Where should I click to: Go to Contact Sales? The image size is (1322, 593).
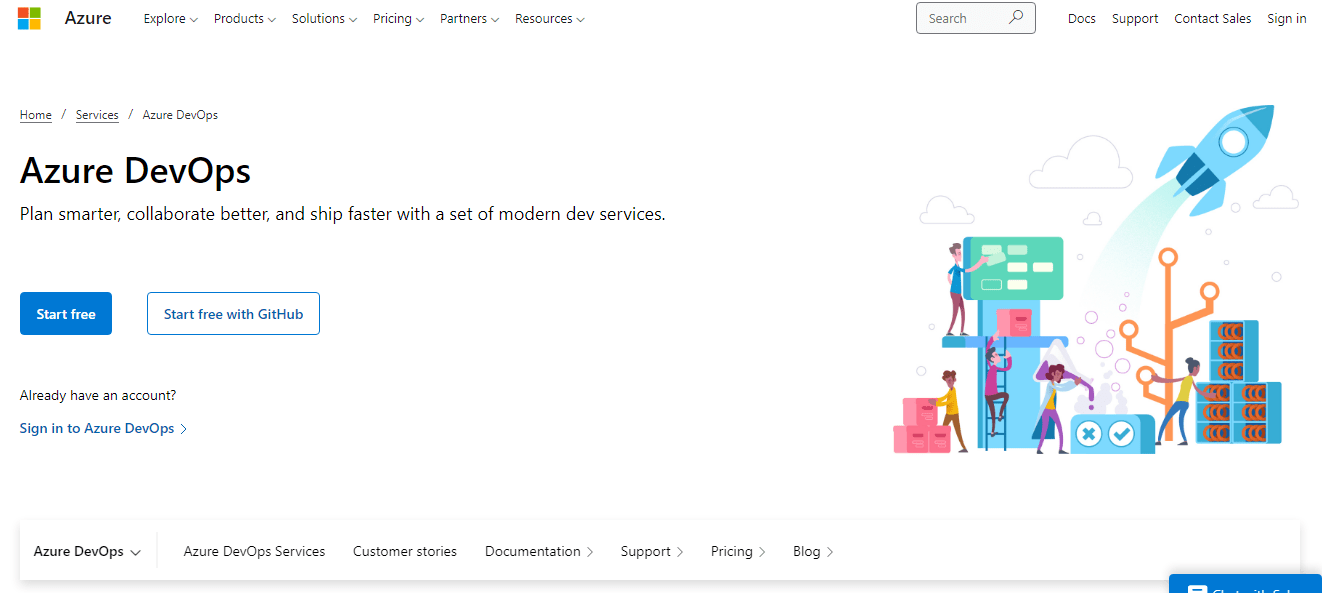(x=1213, y=18)
